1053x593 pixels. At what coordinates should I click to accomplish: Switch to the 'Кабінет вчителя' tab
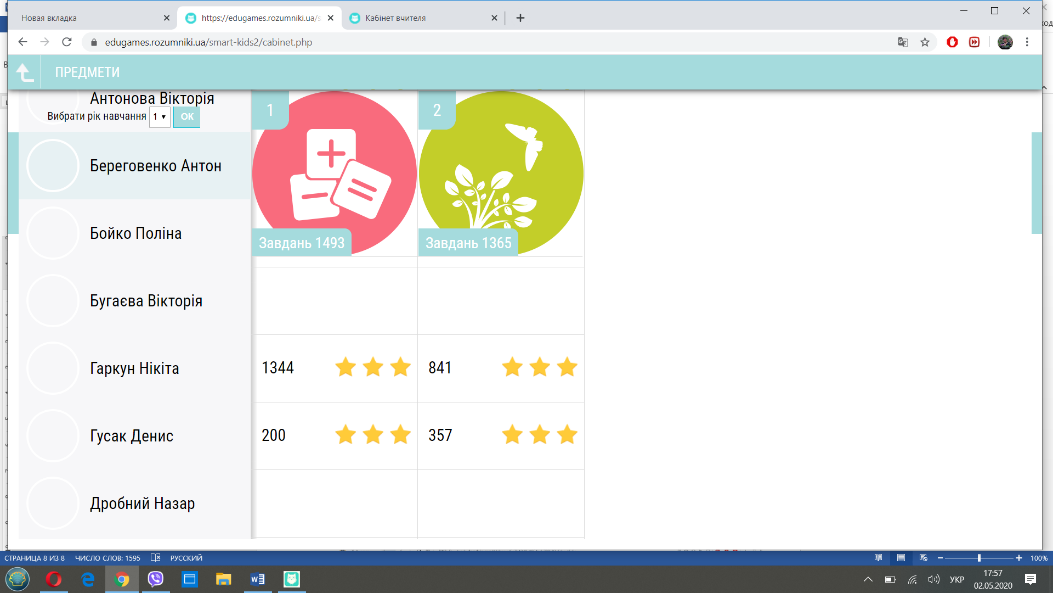(423, 18)
